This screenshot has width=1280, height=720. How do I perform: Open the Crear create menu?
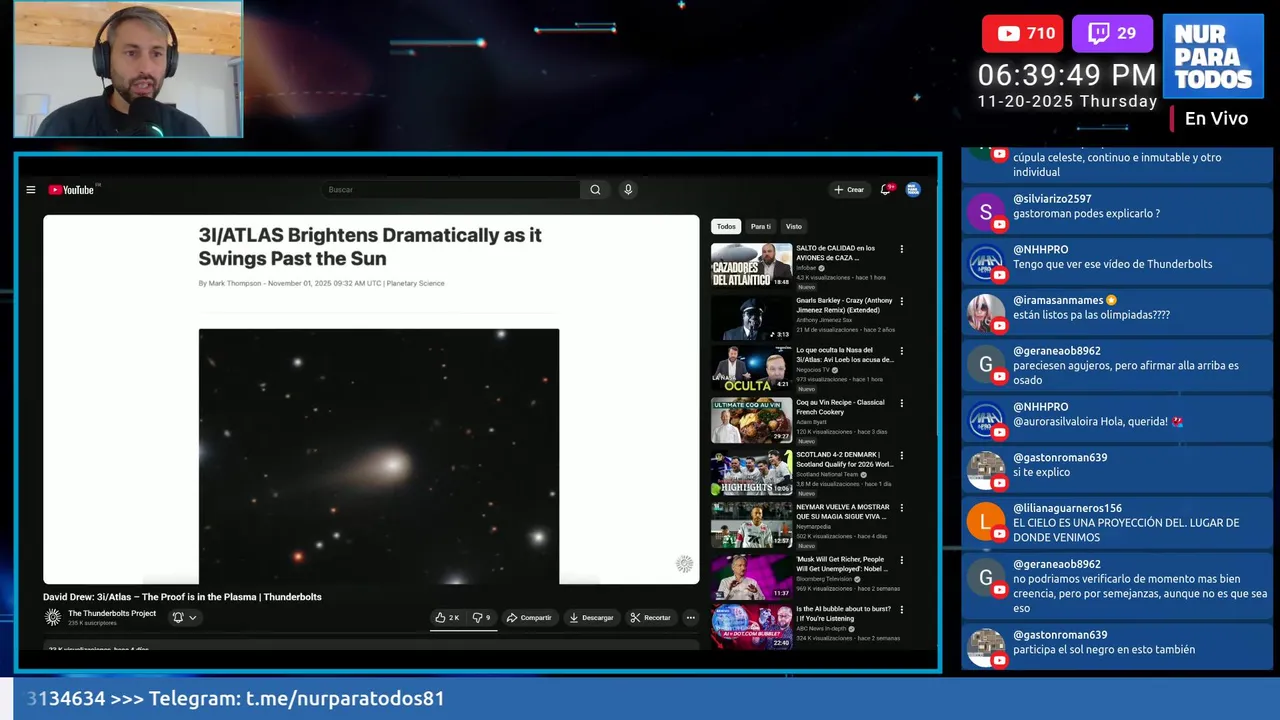click(x=849, y=190)
